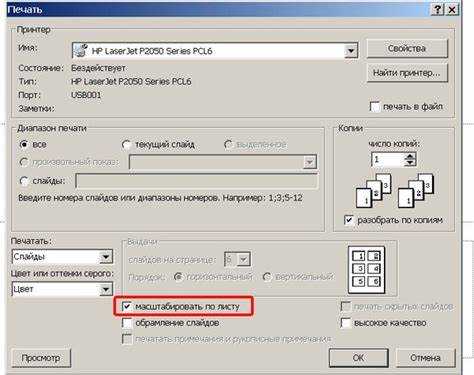Screen dimensions: 474x375
Task: Open the Печатать Слайды dropdown
Action: [x=106, y=257]
